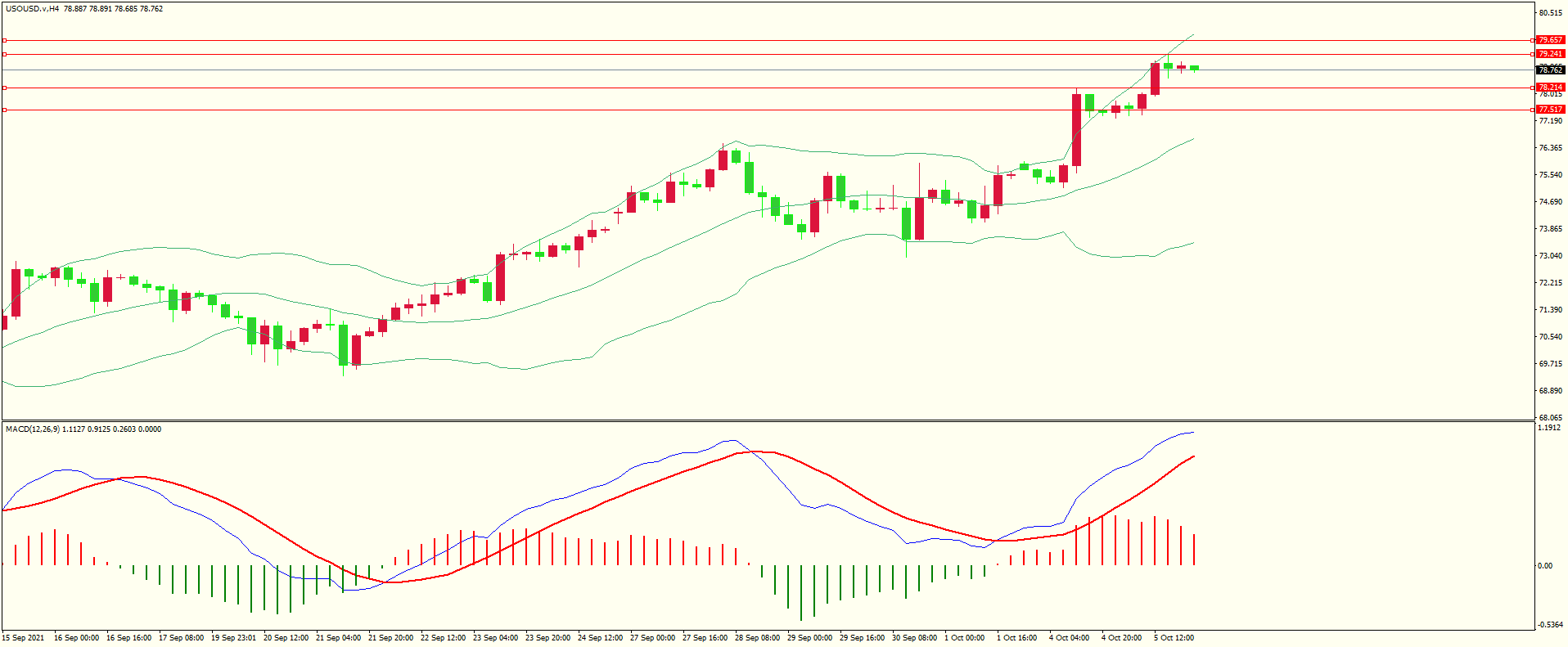Click the 21 Sep 04:00 time label
This screenshot has height=647, width=1568.
[338, 638]
